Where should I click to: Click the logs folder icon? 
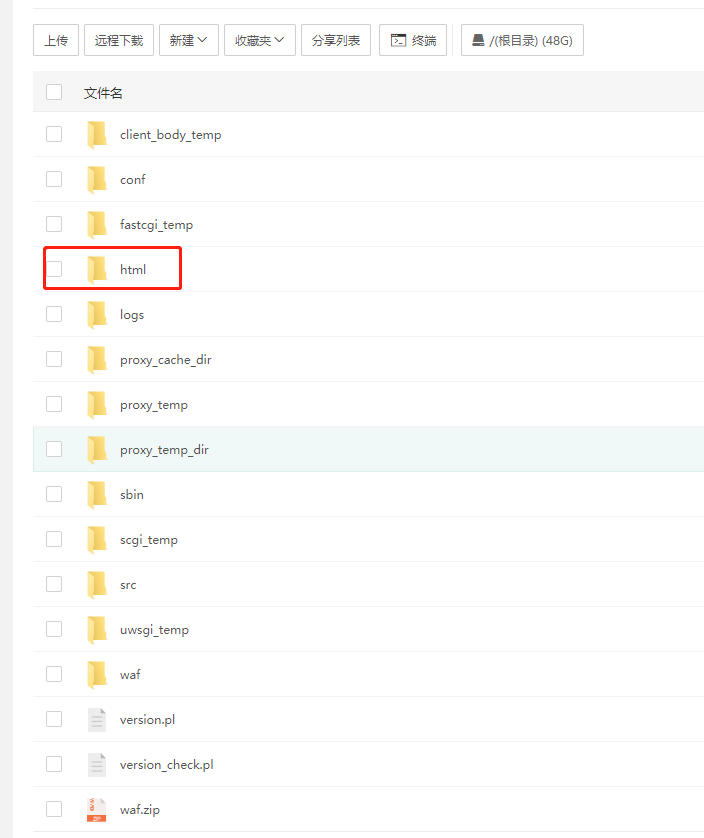[x=97, y=314]
